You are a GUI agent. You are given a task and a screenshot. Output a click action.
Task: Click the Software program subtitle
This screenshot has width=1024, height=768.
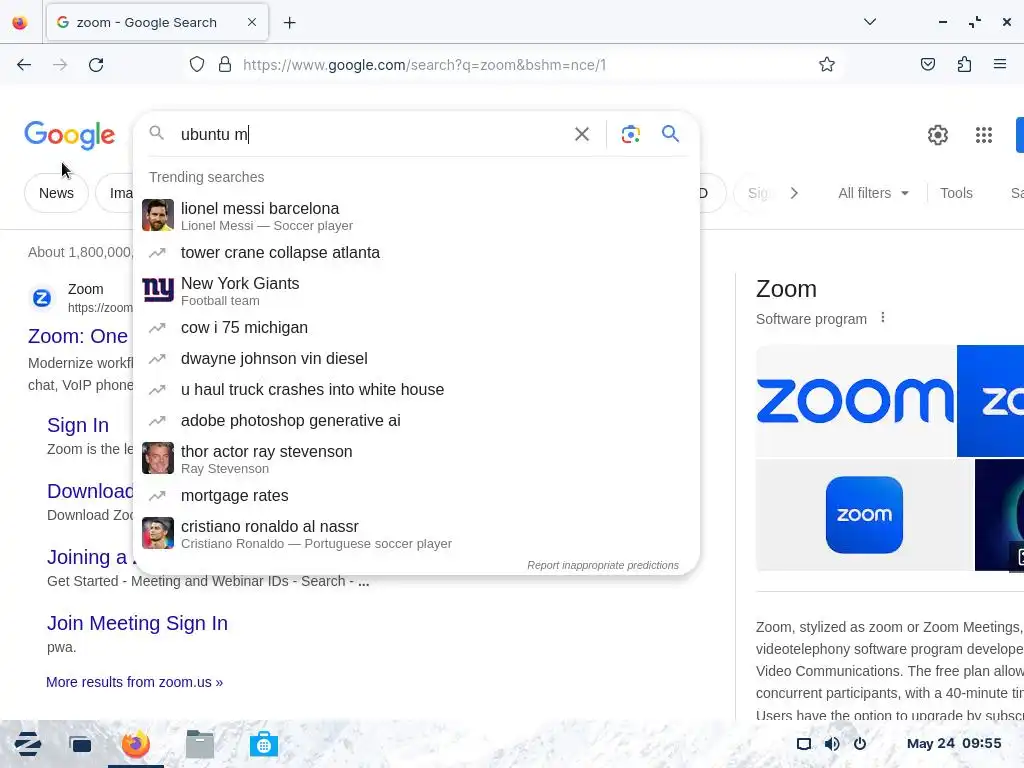pos(811,319)
